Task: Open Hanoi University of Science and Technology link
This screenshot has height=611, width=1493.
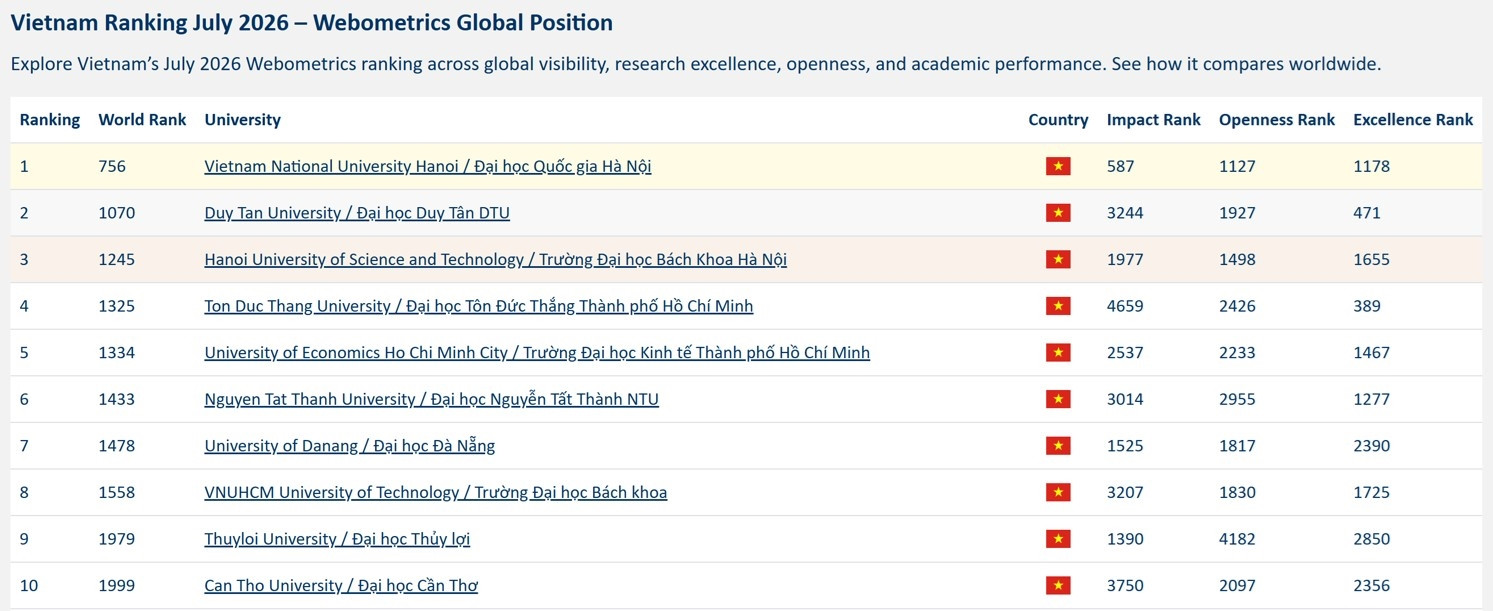Action: [495, 259]
